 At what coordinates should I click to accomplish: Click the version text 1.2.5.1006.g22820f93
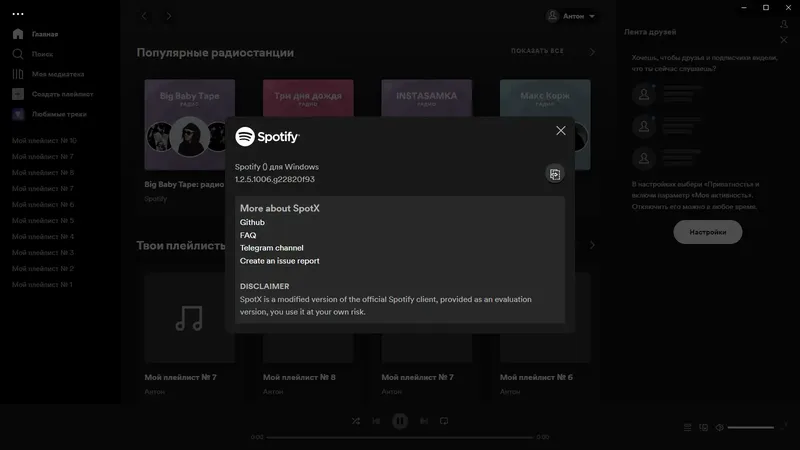pos(274,180)
